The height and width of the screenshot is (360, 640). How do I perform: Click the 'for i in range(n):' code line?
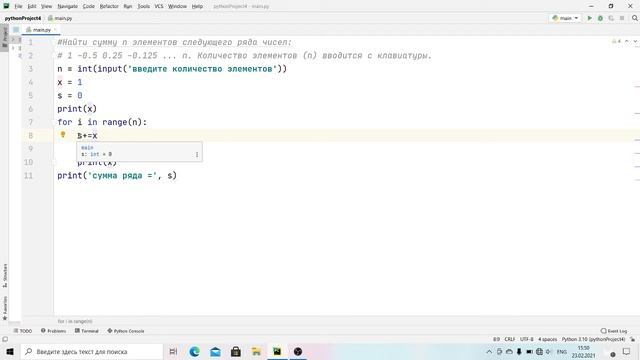(102, 122)
